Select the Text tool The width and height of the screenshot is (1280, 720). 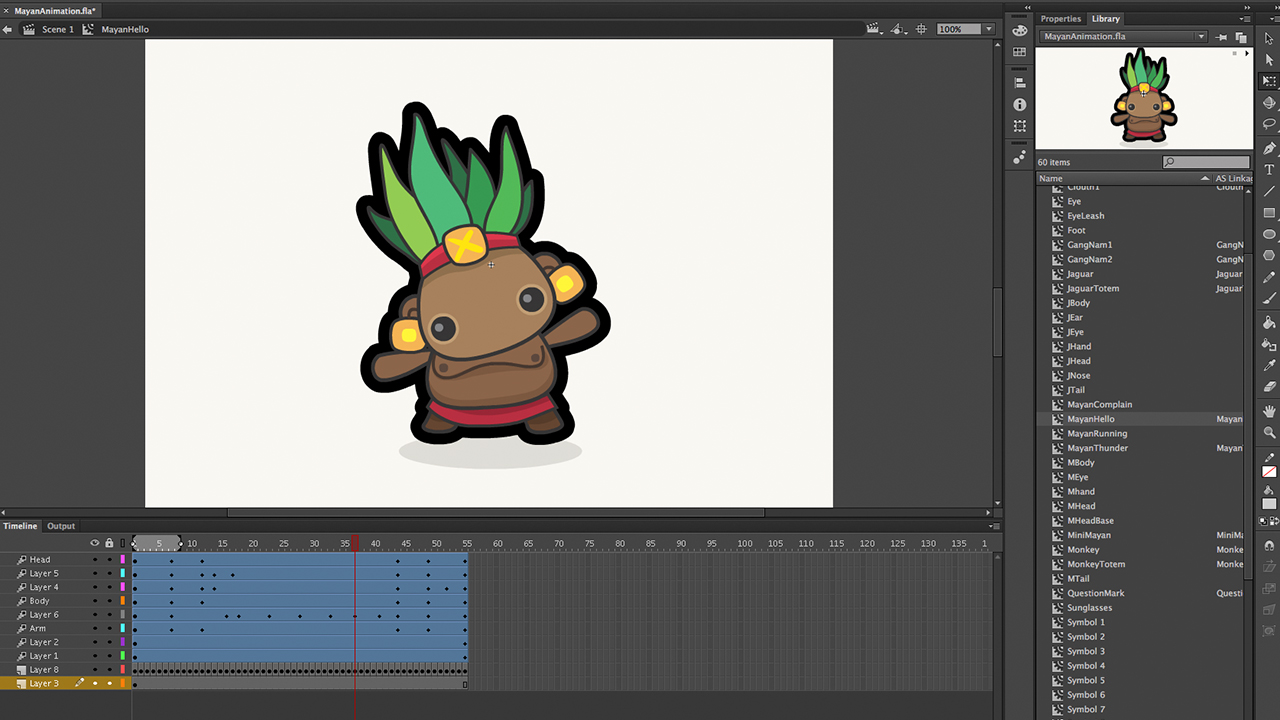[x=1269, y=170]
